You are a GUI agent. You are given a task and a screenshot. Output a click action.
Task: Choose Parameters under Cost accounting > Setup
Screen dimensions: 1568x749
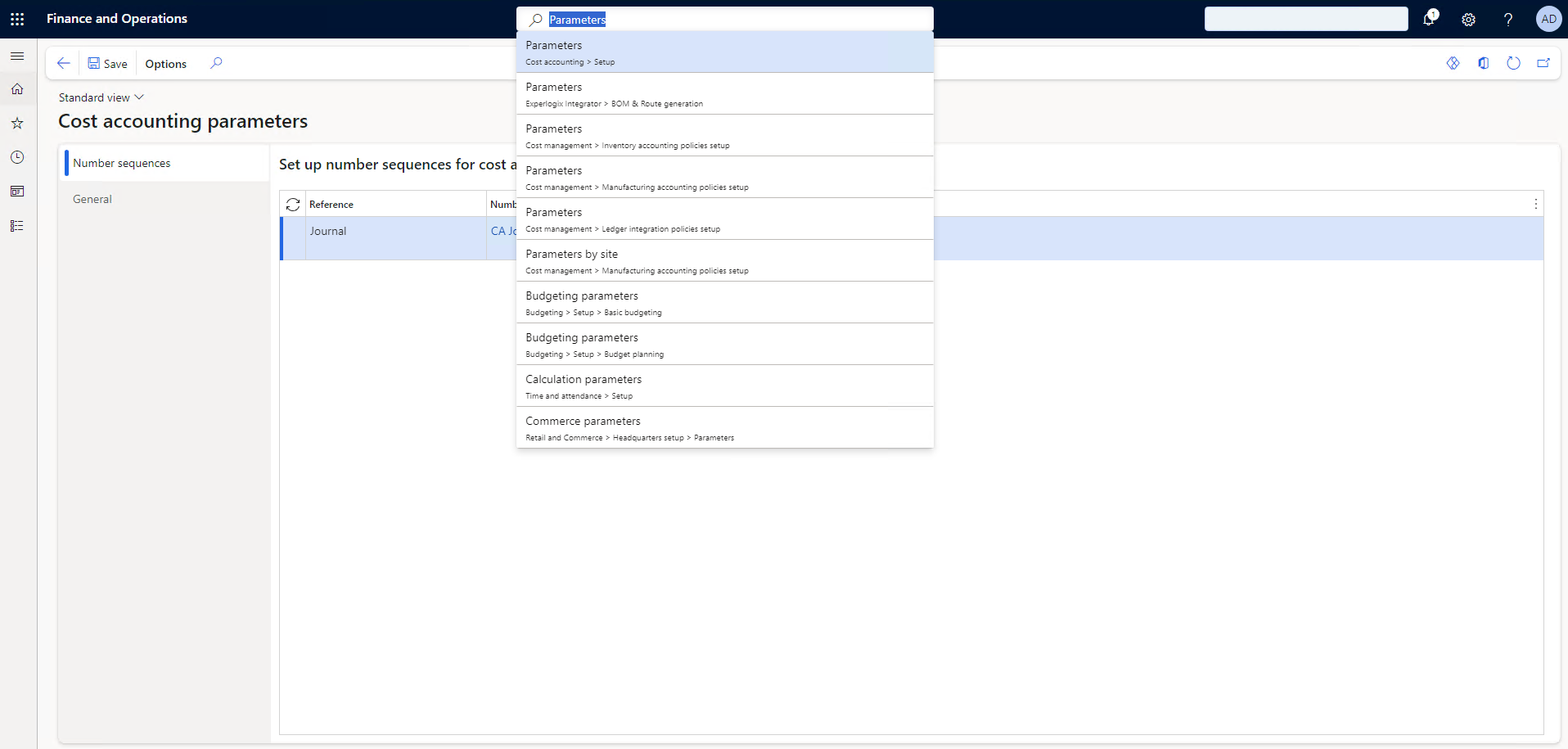725,52
